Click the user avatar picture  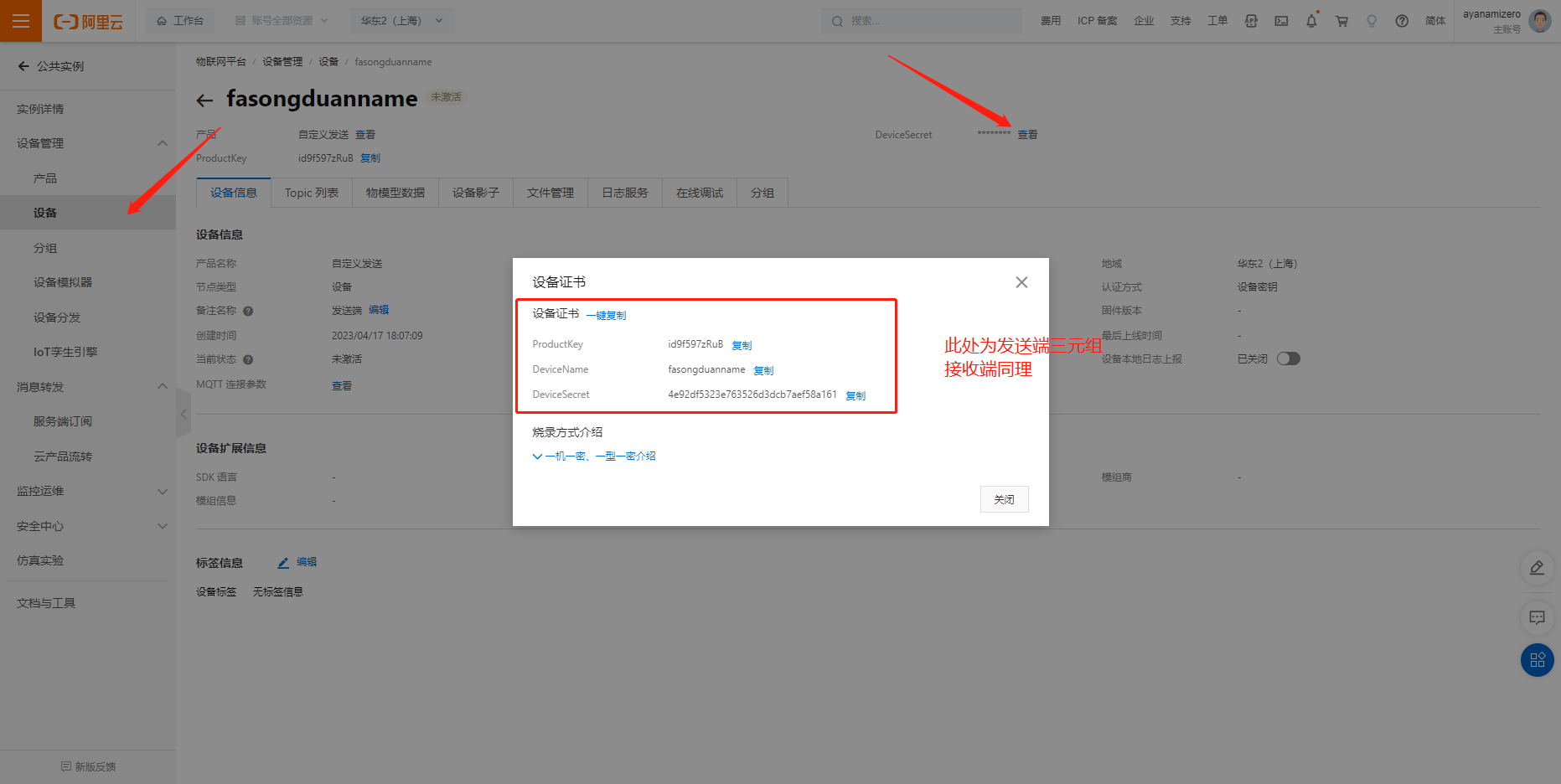point(1539,21)
